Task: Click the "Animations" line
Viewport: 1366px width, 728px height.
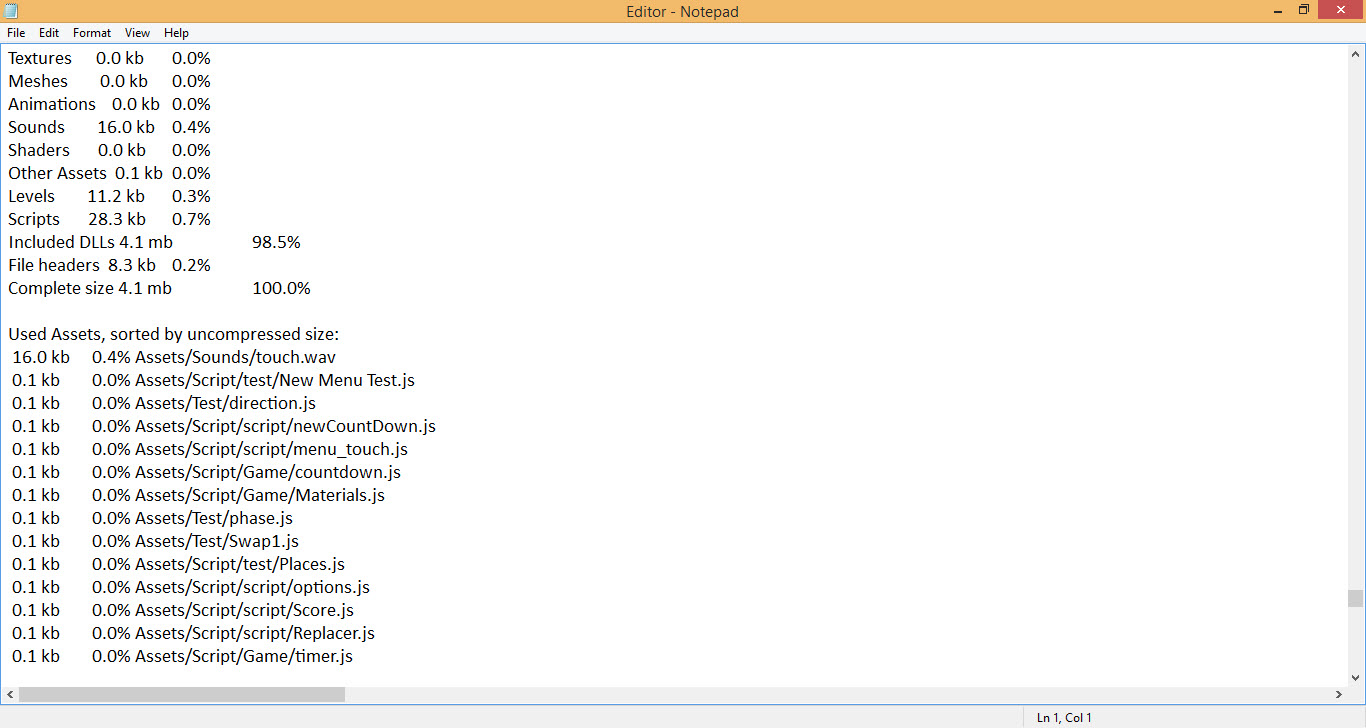Action: tap(110, 104)
